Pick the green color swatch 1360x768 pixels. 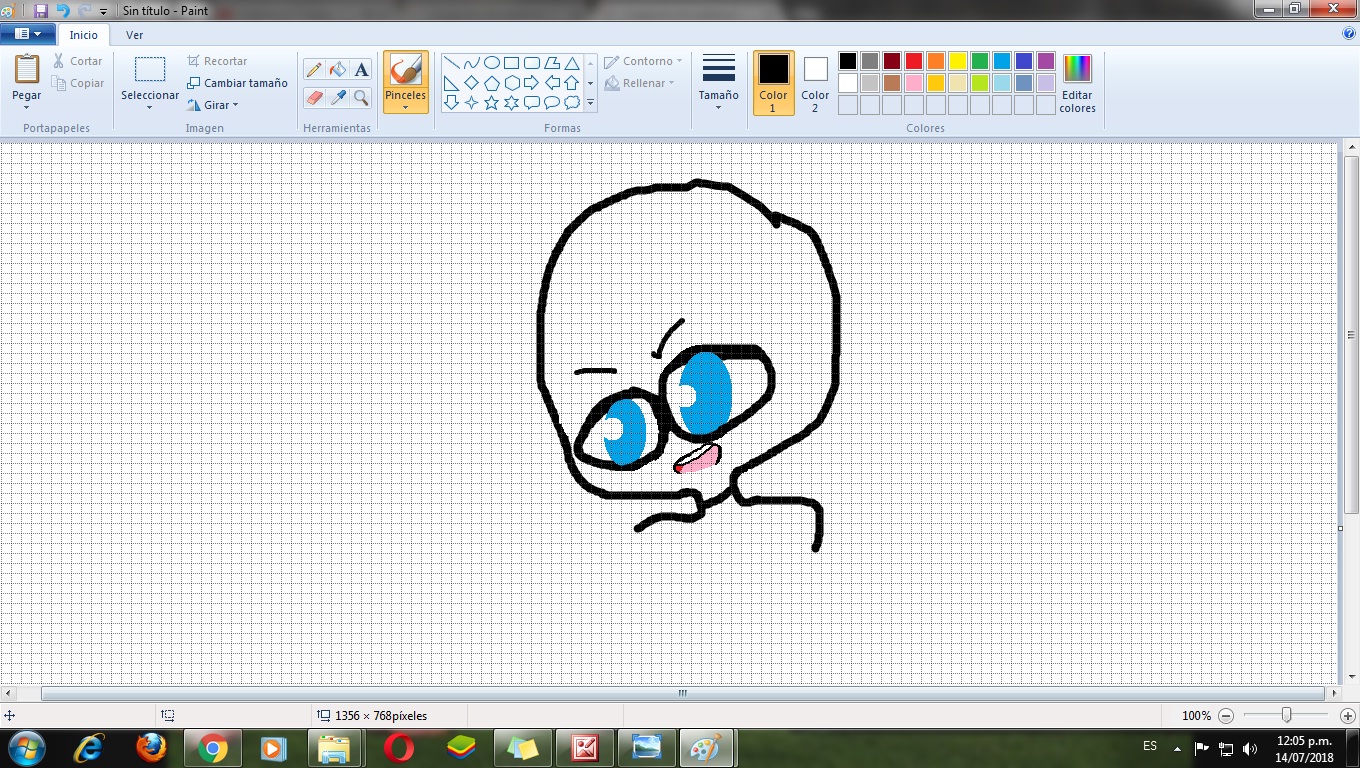click(980, 61)
